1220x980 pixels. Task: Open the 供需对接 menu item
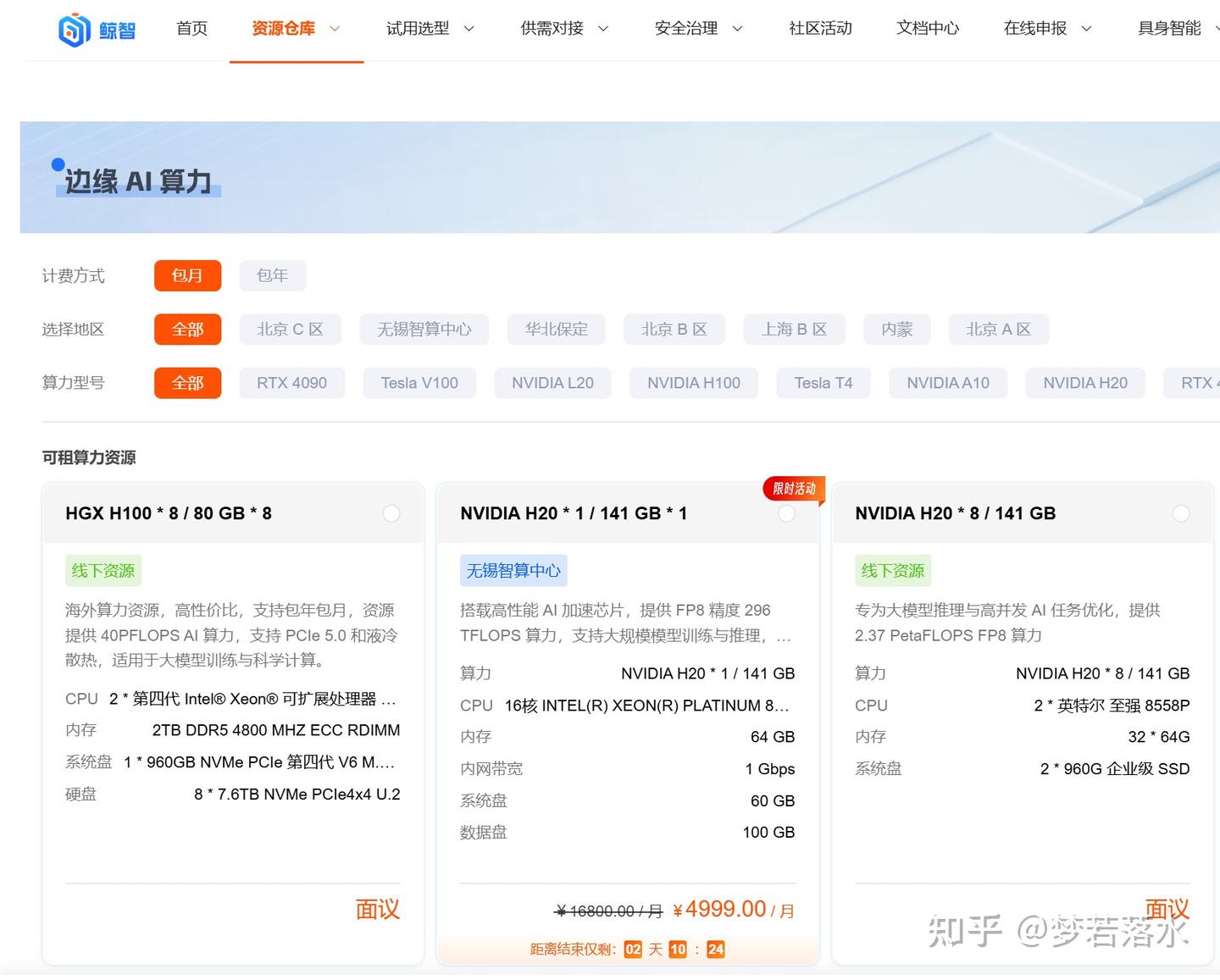pos(552,29)
